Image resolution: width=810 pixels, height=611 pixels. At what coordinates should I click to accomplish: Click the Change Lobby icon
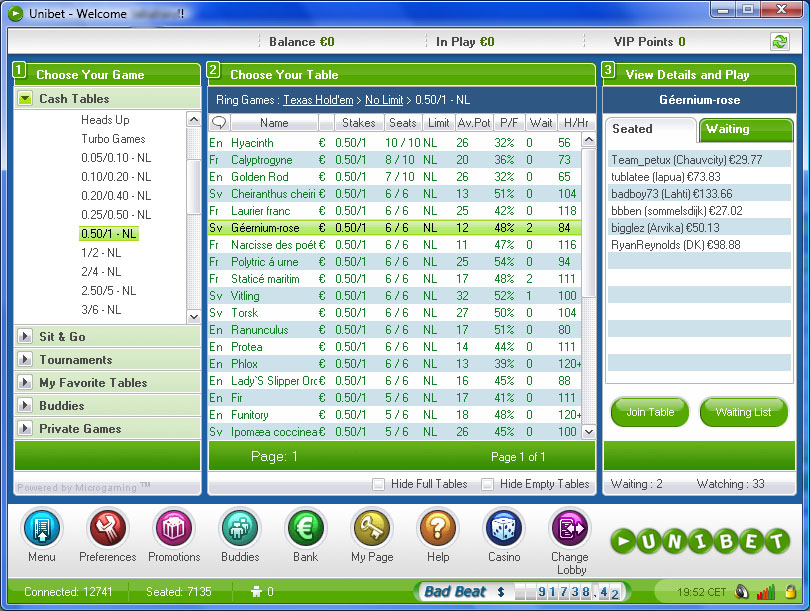pos(570,528)
